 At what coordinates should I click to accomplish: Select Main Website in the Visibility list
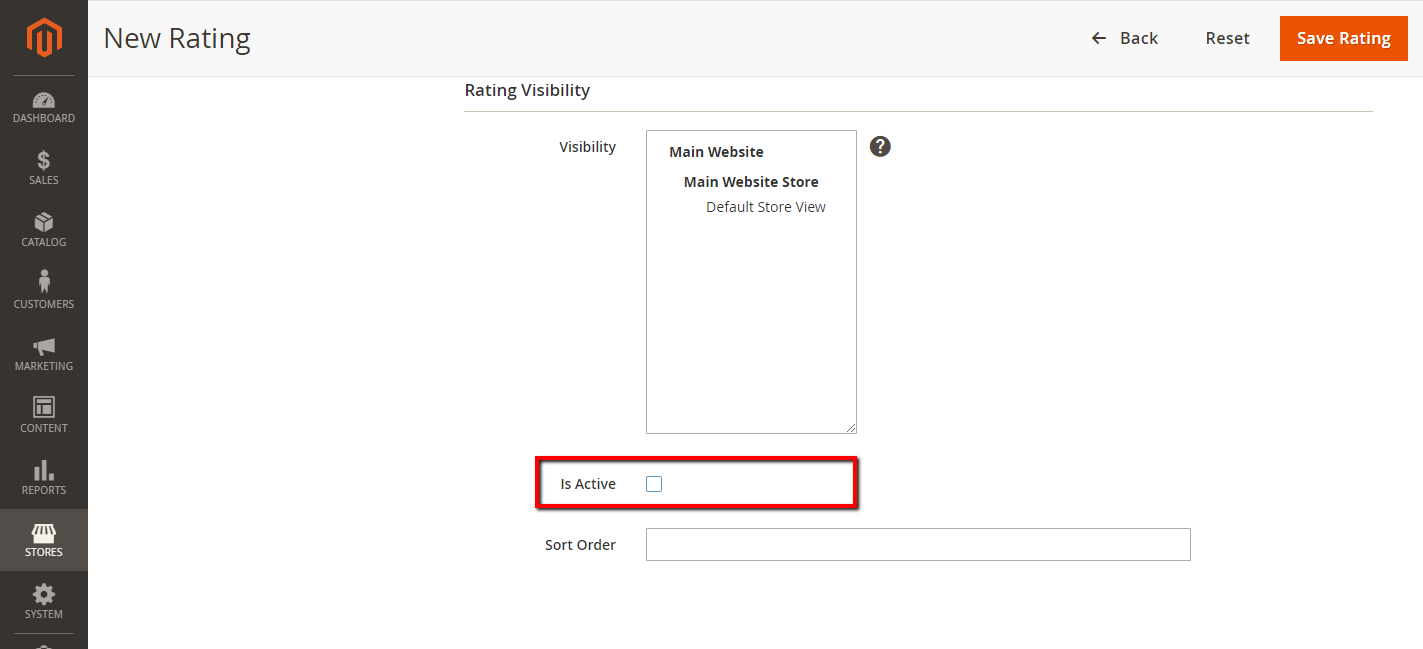click(x=715, y=151)
